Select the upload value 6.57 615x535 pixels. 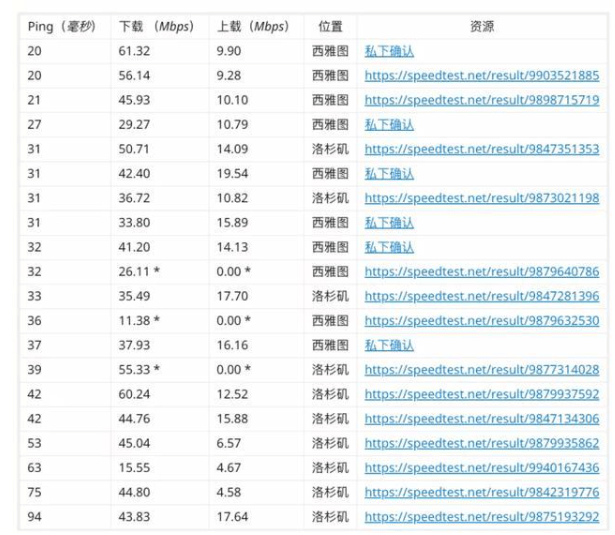(229, 443)
